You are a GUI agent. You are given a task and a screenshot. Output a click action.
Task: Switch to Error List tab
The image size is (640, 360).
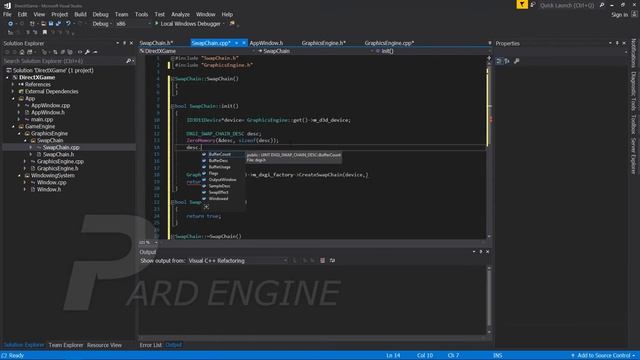151,345
